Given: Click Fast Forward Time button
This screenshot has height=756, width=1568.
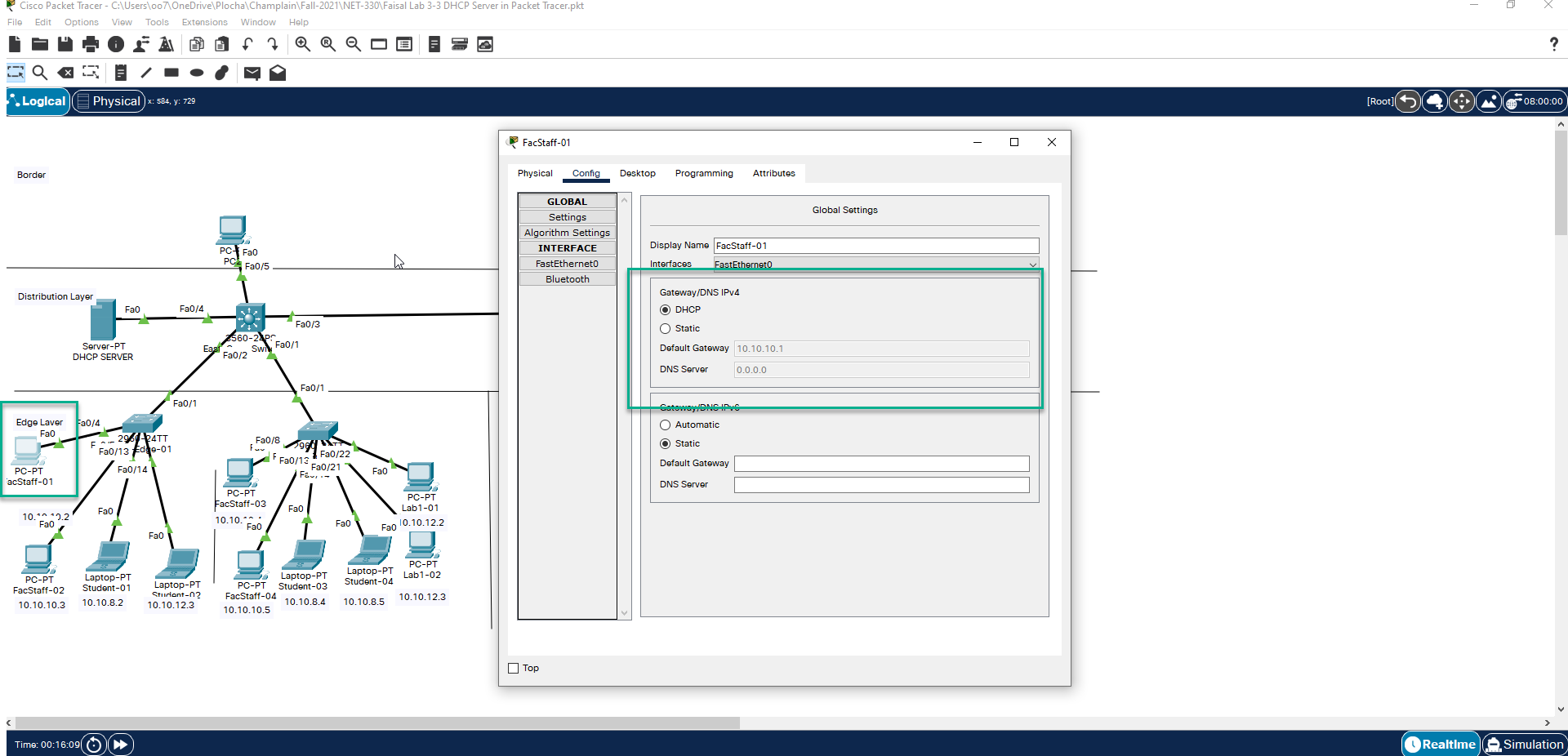Looking at the screenshot, I should pos(121,744).
